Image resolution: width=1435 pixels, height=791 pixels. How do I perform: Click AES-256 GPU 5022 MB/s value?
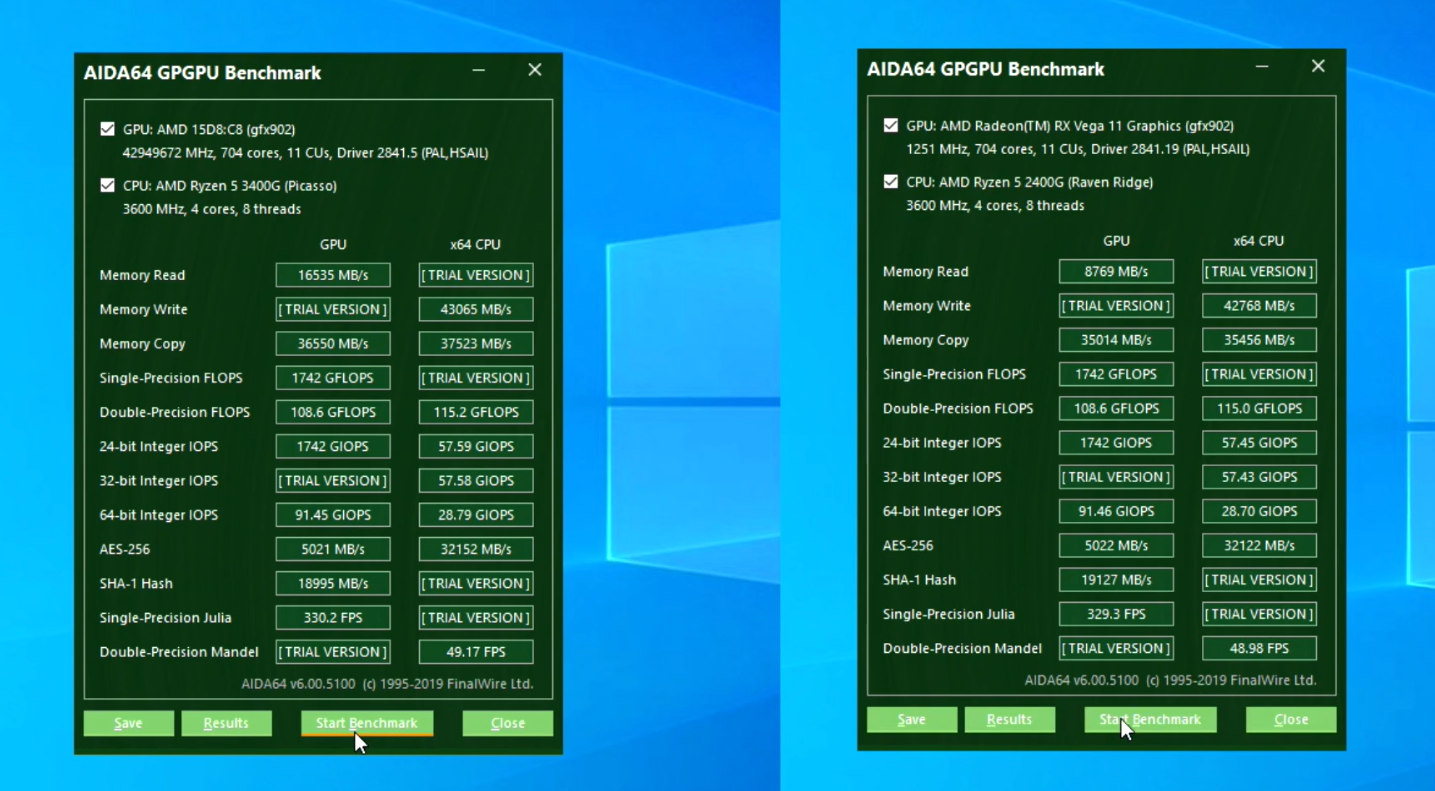tap(1116, 545)
